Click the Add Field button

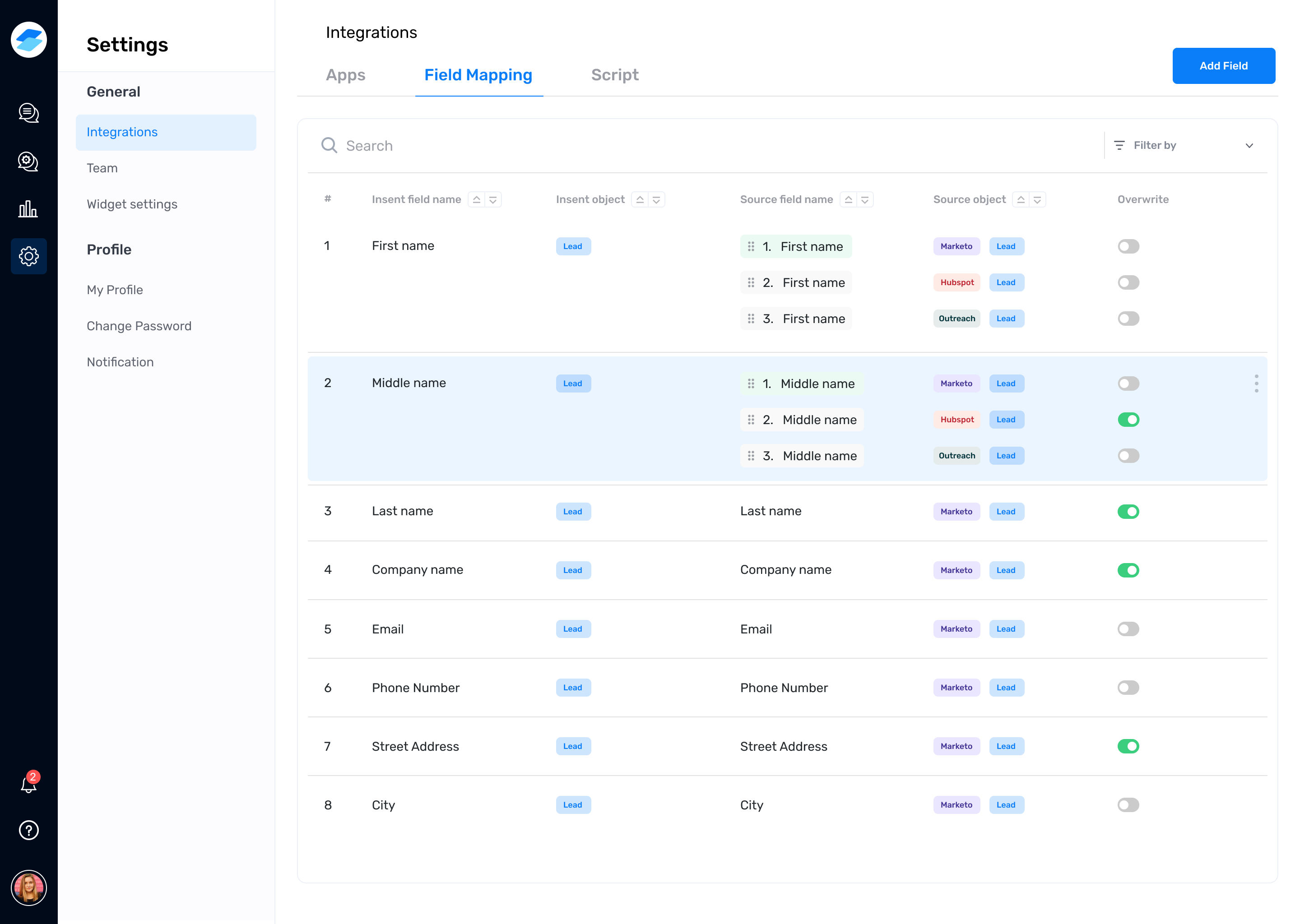(x=1223, y=66)
